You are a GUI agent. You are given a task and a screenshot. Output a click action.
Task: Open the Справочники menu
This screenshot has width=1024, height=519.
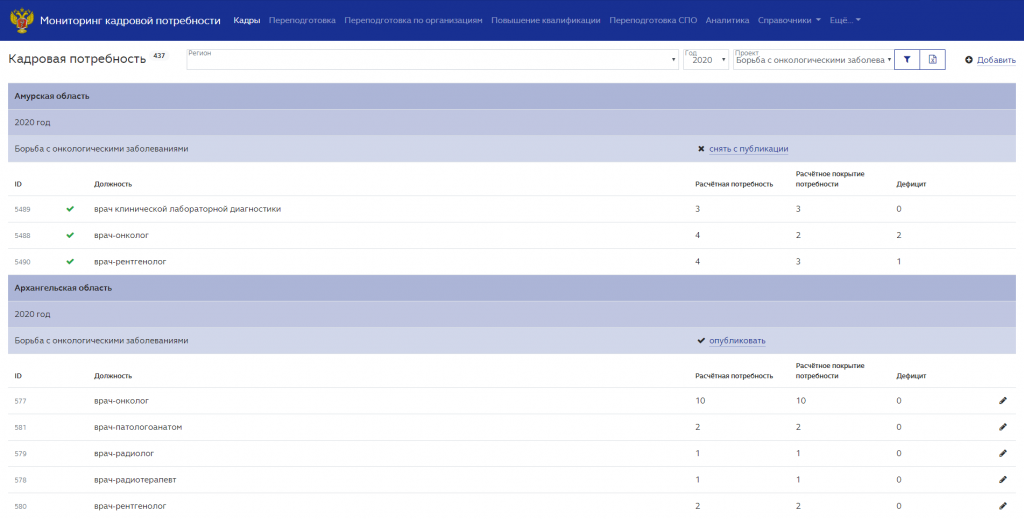pos(789,20)
